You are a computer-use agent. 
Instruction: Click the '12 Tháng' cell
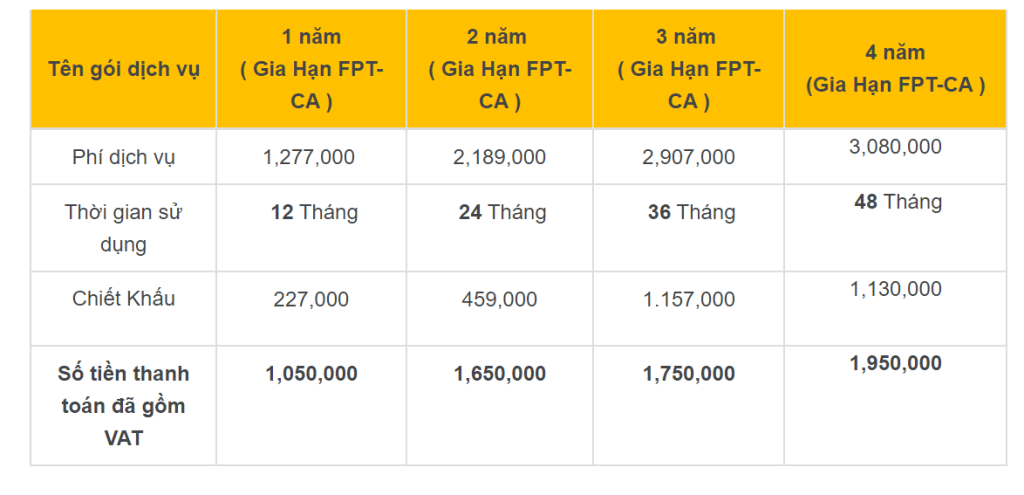[314, 213]
